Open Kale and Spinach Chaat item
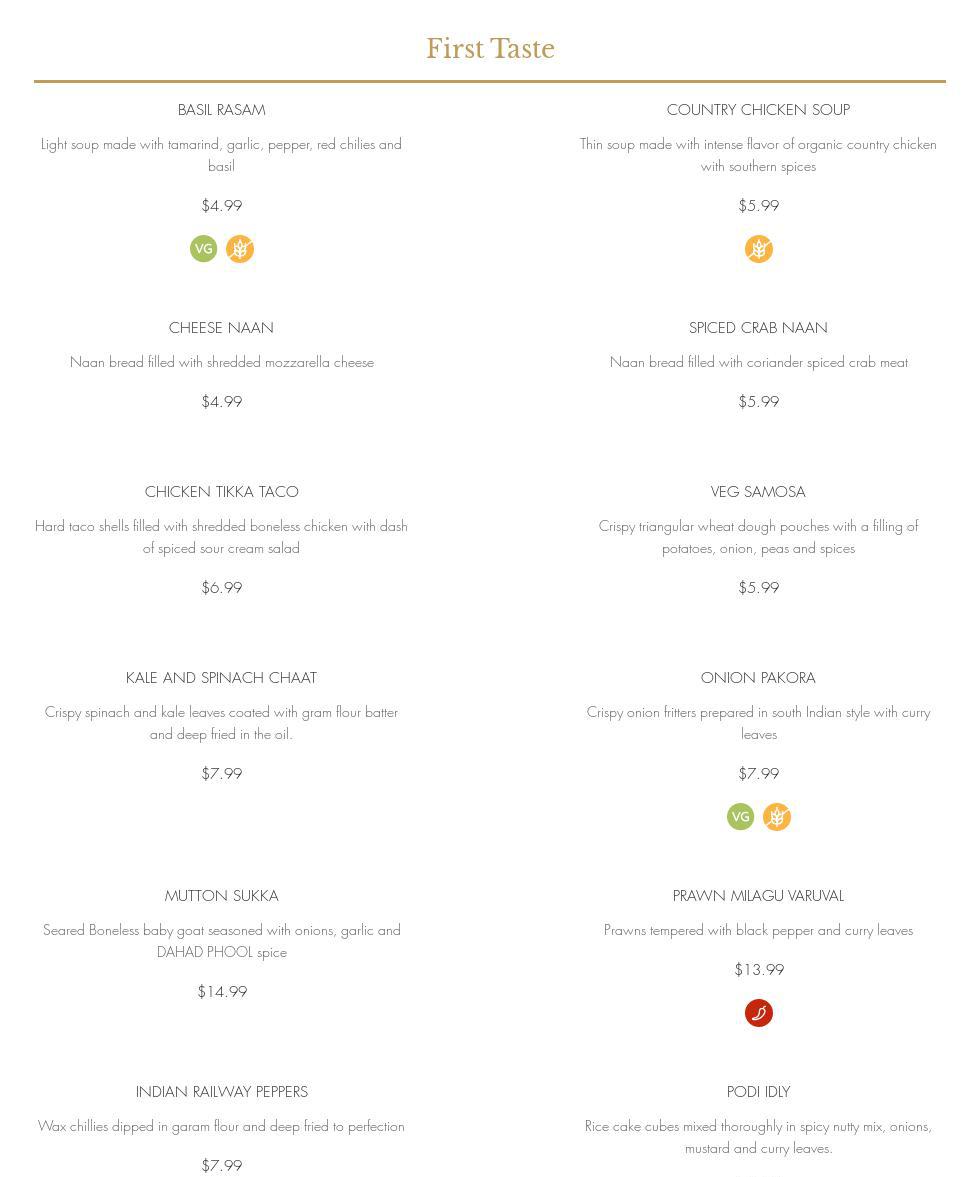The height and width of the screenshot is (1177, 965). [x=221, y=678]
